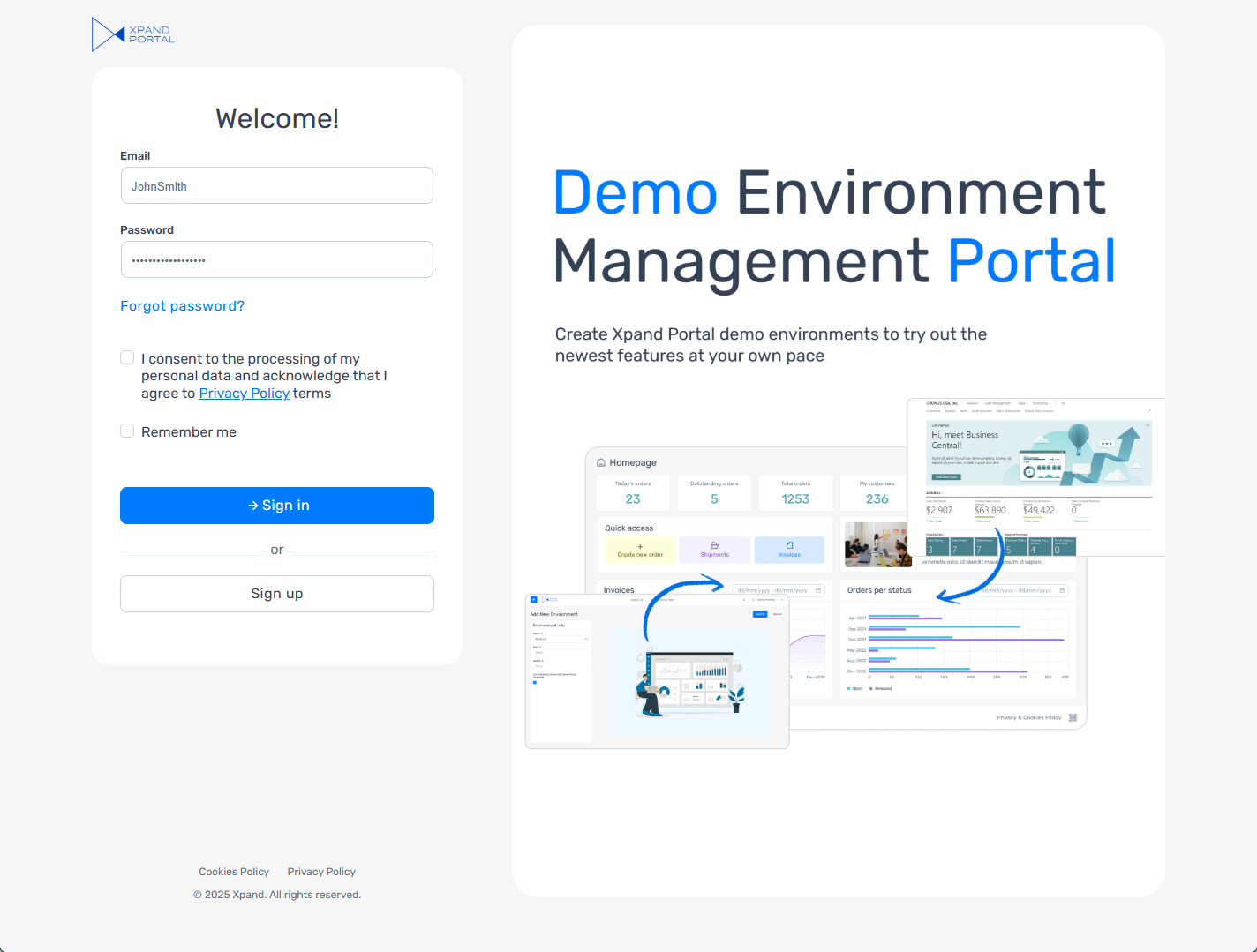Open the Orders per status calendar icon
Screen dimensions: 1257x952
coord(1062,590)
